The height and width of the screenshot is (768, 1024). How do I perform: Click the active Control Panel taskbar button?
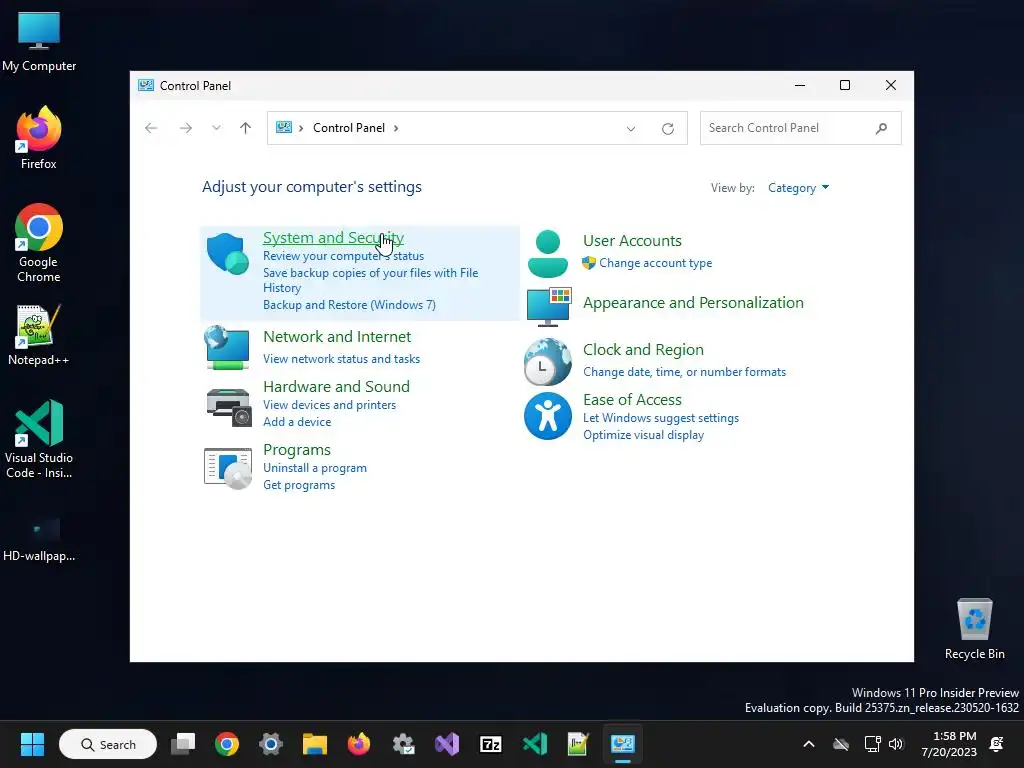coord(622,744)
